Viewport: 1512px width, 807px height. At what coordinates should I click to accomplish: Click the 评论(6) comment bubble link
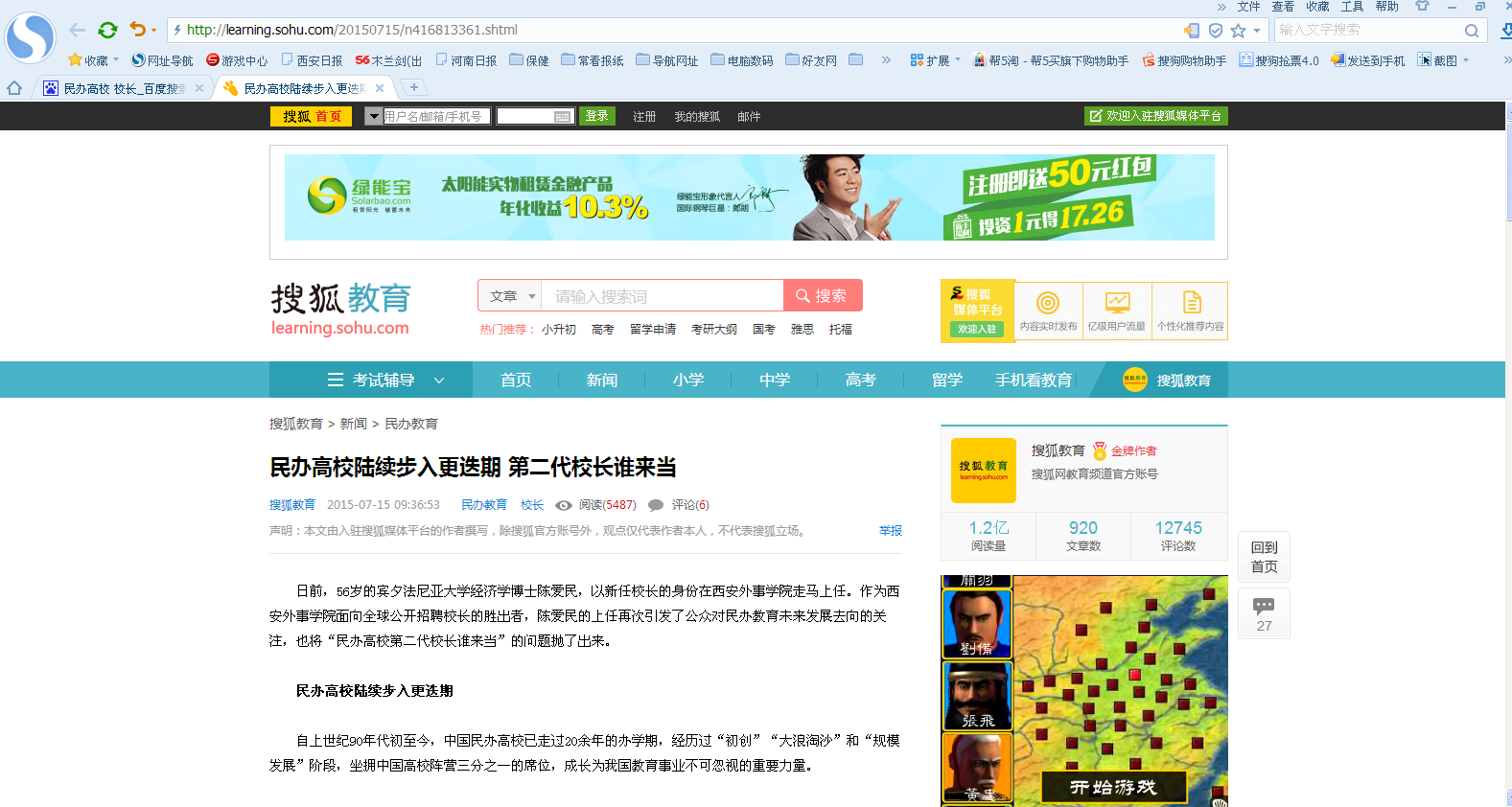pyautogui.click(x=679, y=505)
